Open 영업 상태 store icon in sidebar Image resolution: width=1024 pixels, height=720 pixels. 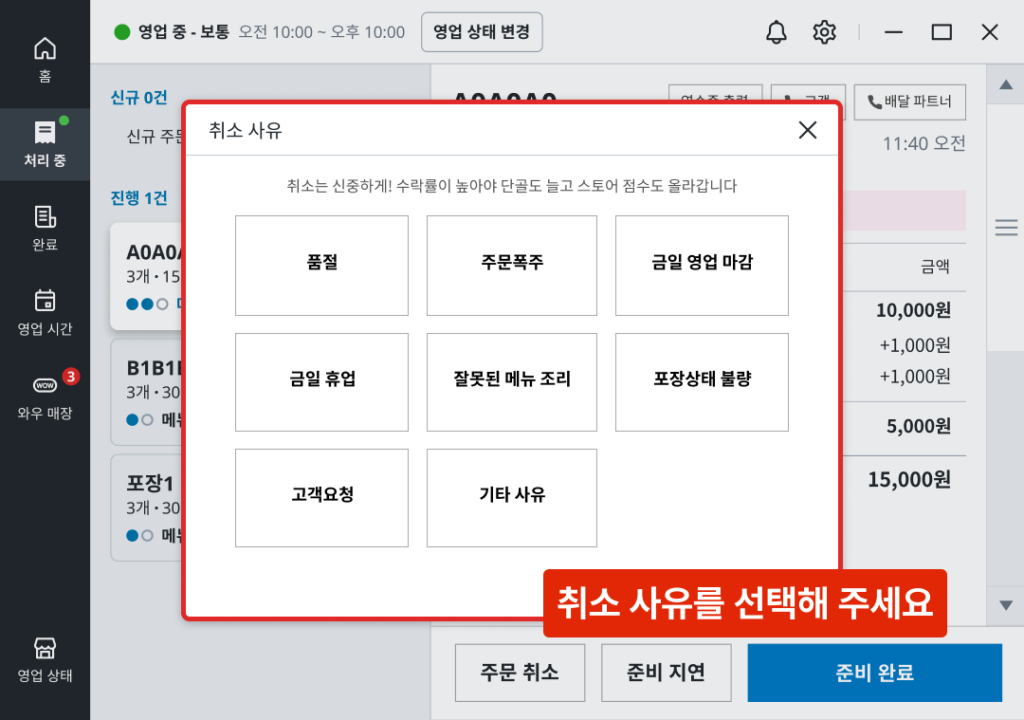[44, 660]
